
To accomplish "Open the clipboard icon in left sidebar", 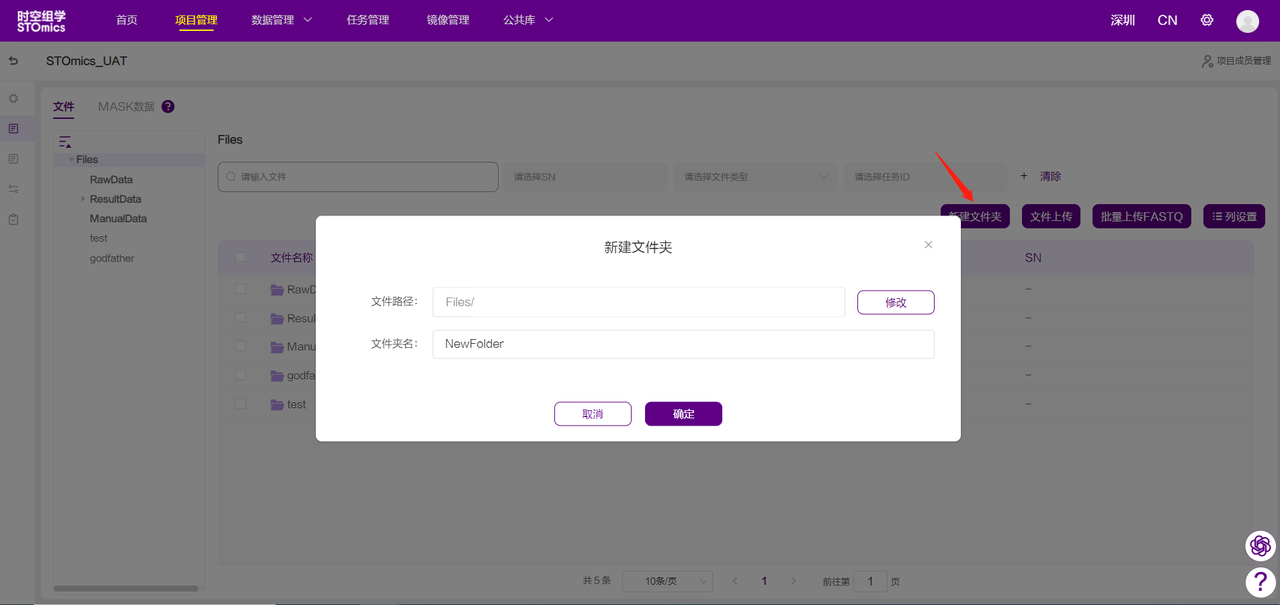I will (13, 219).
